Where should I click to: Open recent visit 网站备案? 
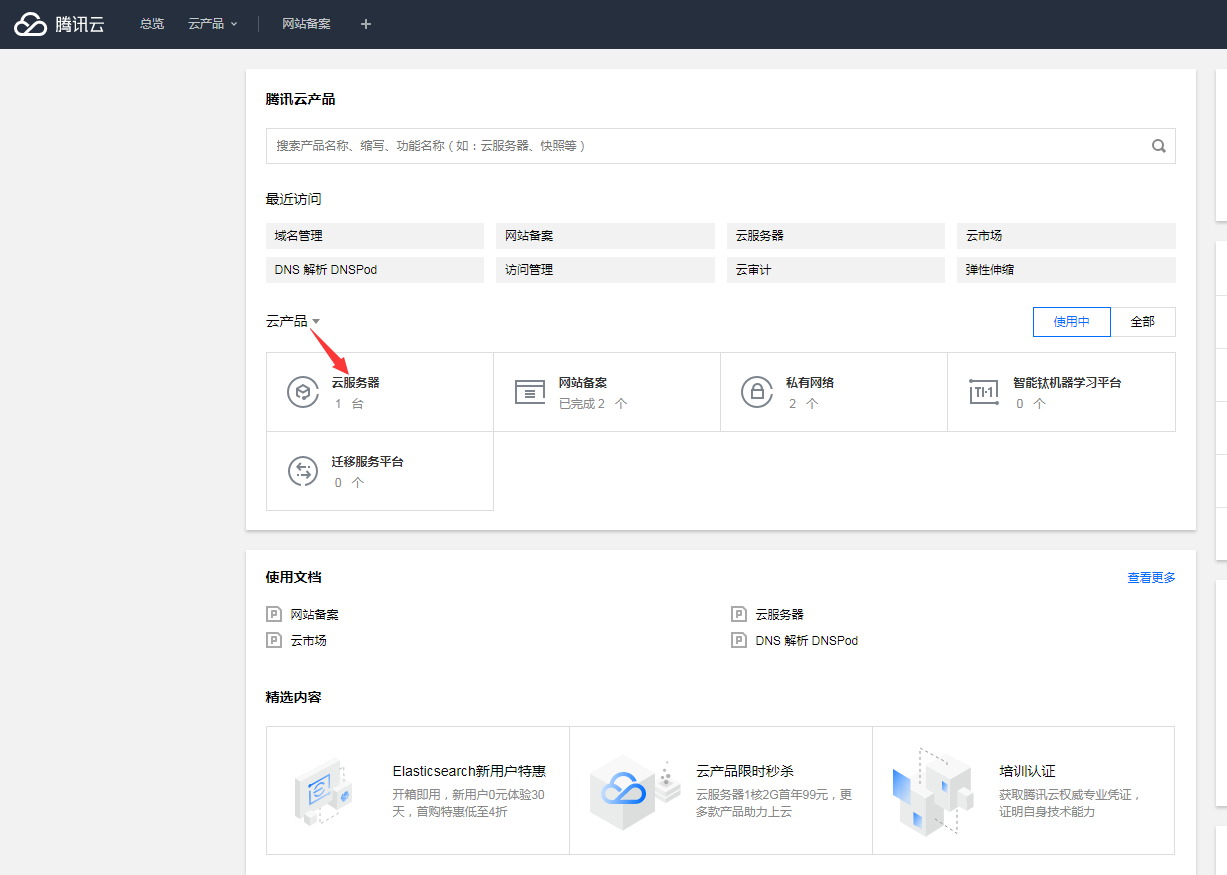tap(605, 236)
